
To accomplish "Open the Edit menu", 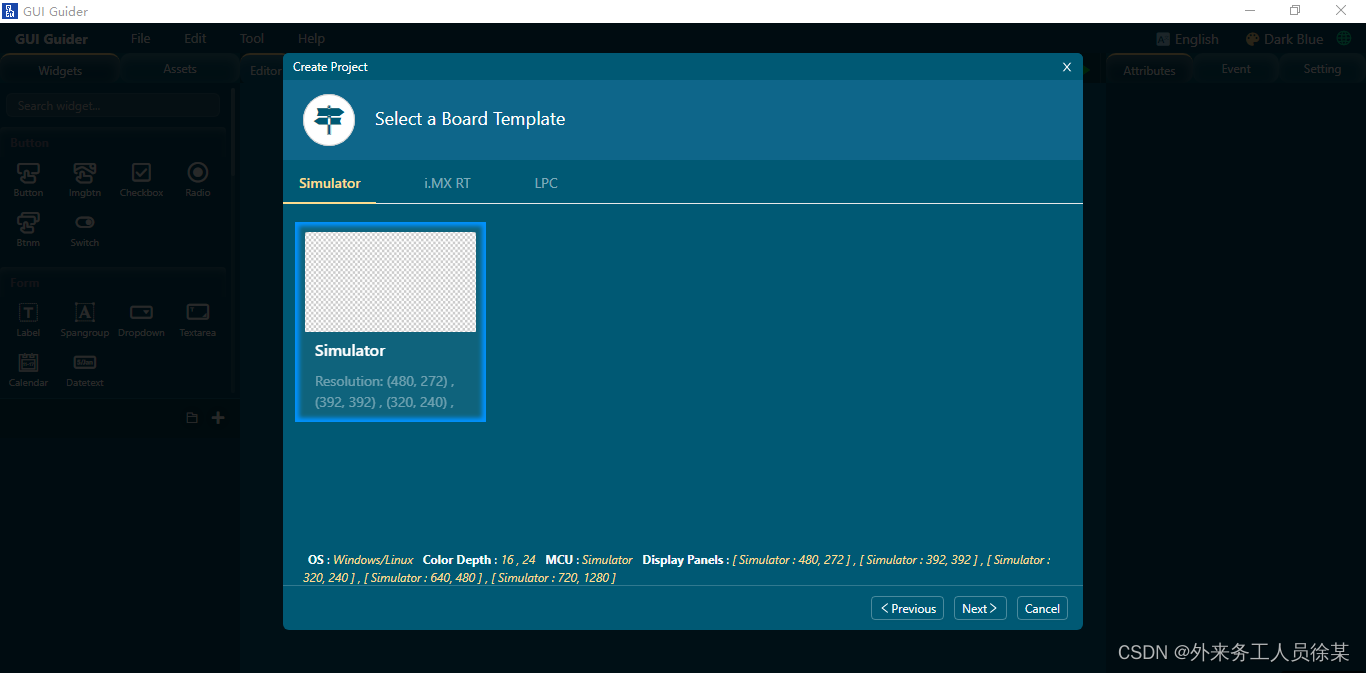I will 195,39.
